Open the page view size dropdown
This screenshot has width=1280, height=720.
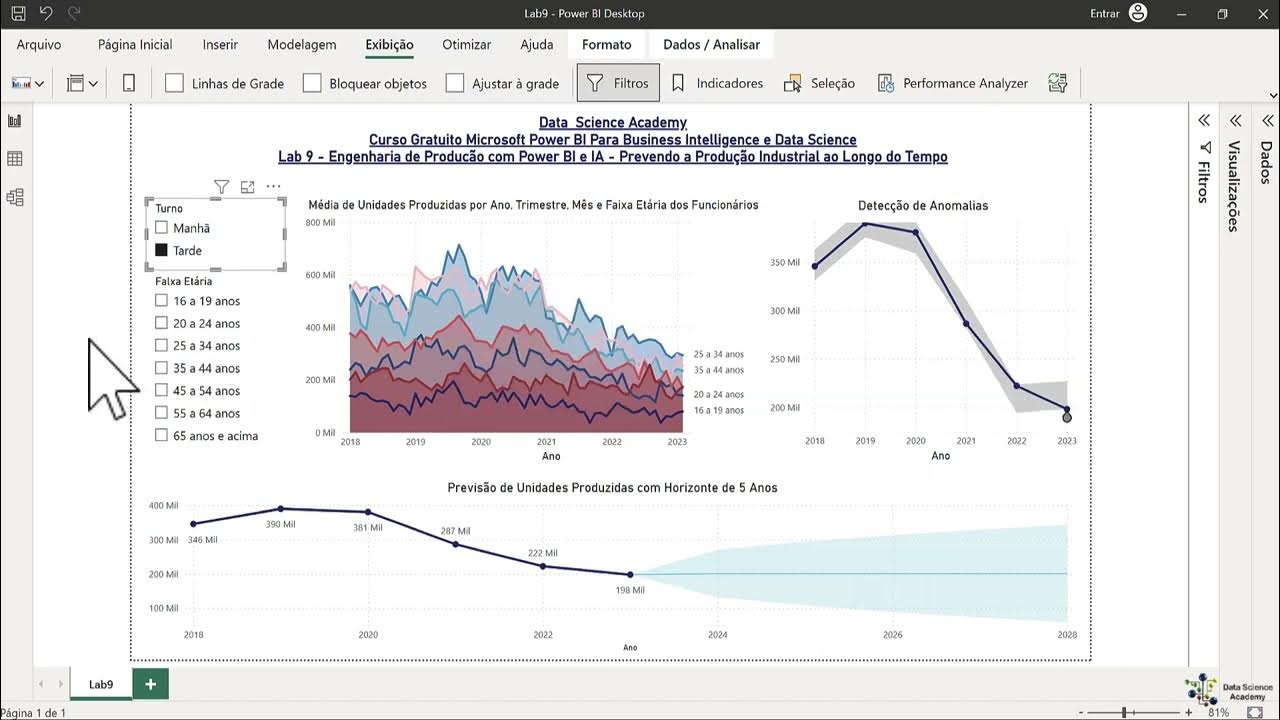pos(82,84)
